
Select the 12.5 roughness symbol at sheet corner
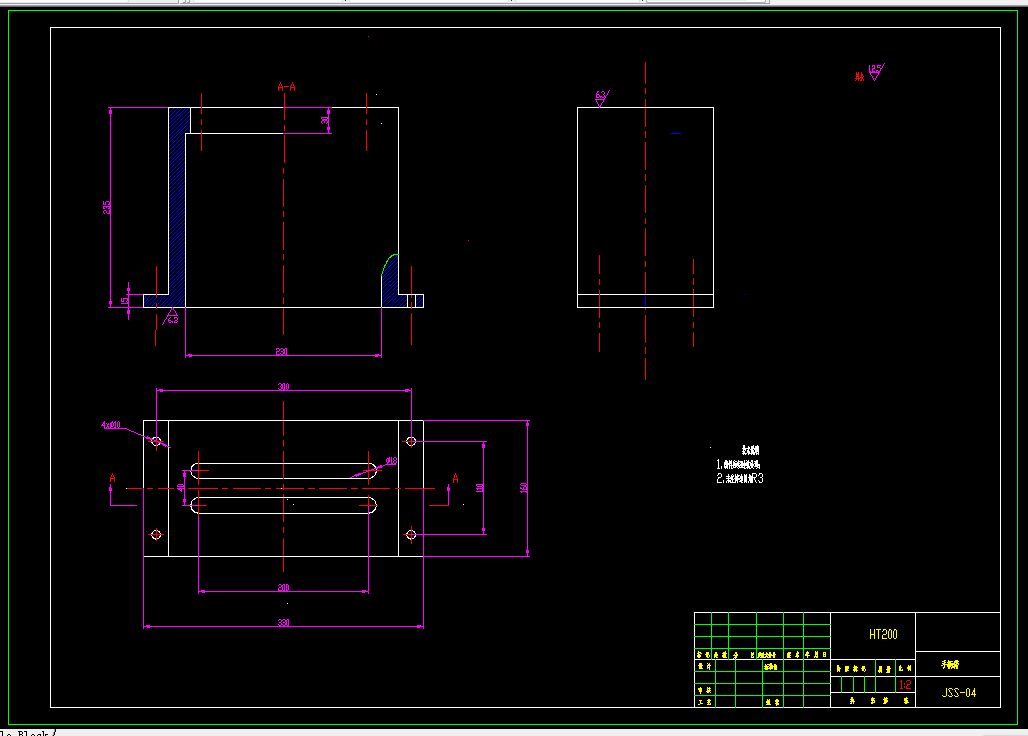pyautogui.click(x=877, y=71)
